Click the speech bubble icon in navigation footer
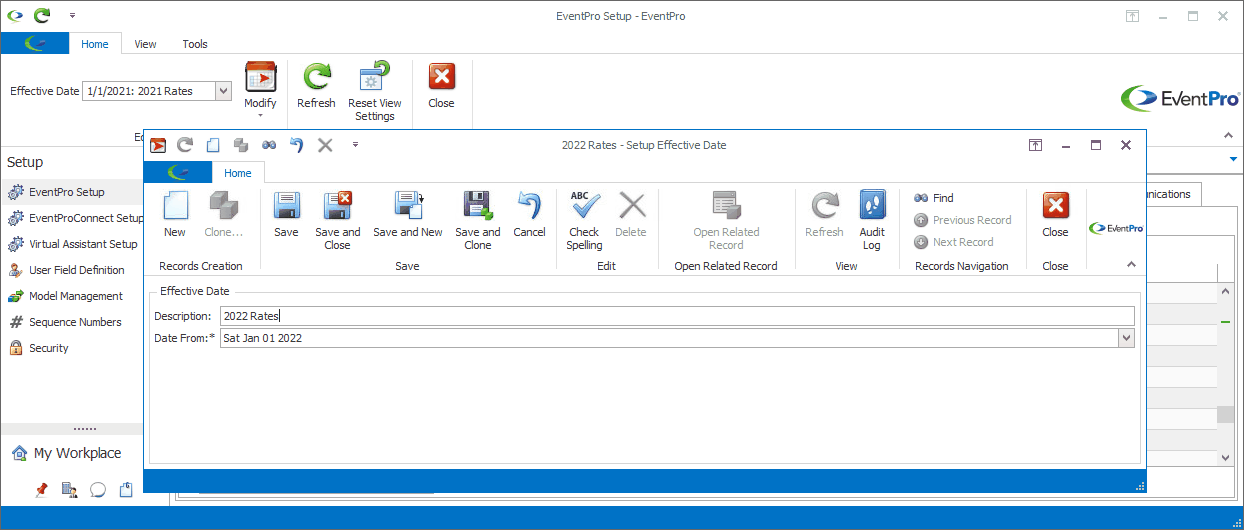This screenshot has height=530, width=1244. click(98, 490)
